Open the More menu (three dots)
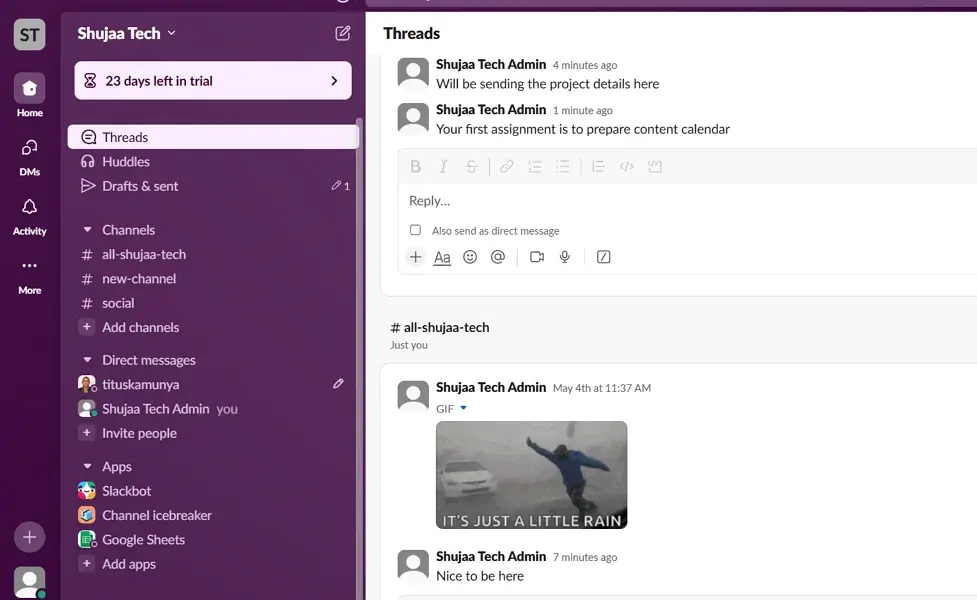This screenshot has height=600, width=977. pyautogui.click(x=29, y=275)
